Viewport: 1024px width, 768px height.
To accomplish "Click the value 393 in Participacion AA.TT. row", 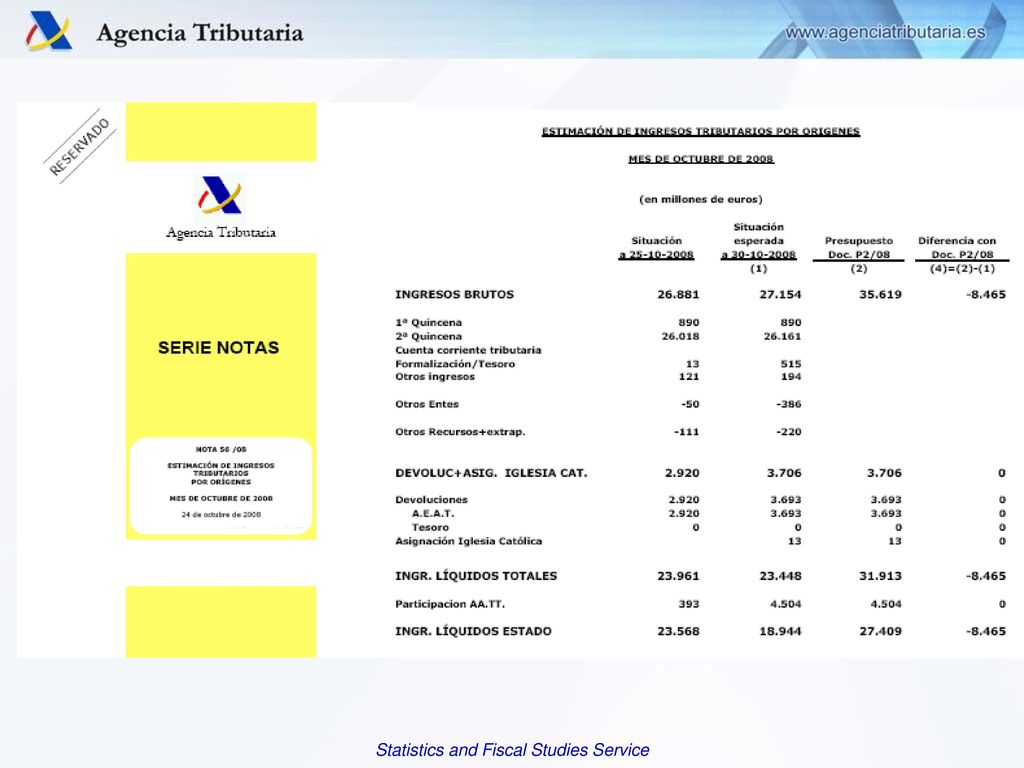I will coord(689,604).
